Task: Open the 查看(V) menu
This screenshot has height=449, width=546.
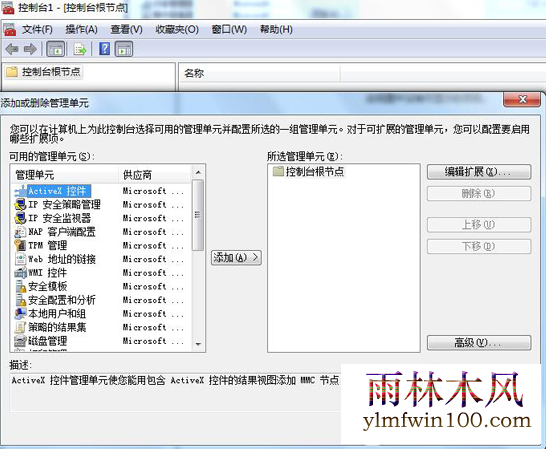Action: pyautogui.click(x=126, y=30)
